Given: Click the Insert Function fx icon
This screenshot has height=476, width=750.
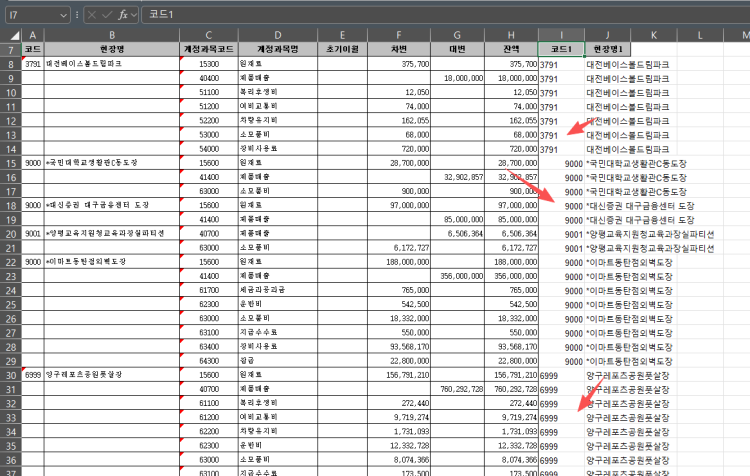Looking at the screenshot, I should (123, 15).
